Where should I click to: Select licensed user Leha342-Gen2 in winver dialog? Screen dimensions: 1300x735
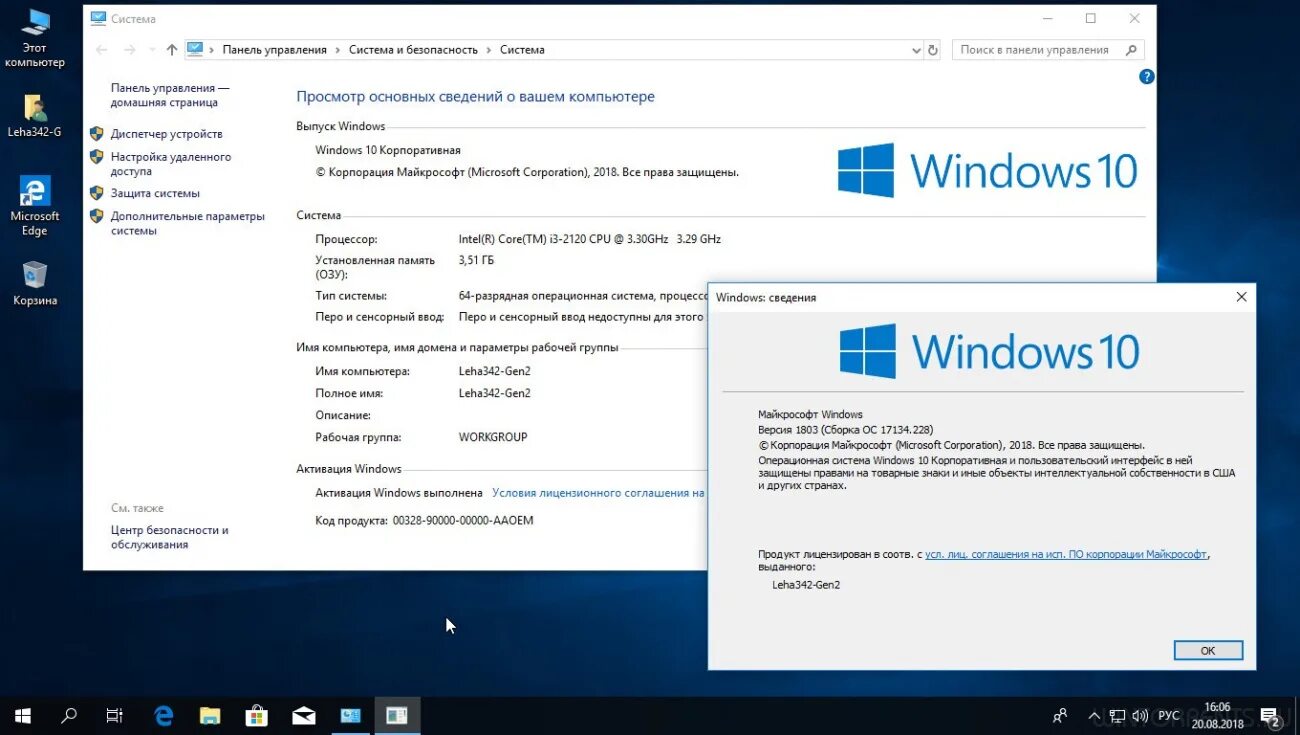pyautogui.click(x=806, y=585)
